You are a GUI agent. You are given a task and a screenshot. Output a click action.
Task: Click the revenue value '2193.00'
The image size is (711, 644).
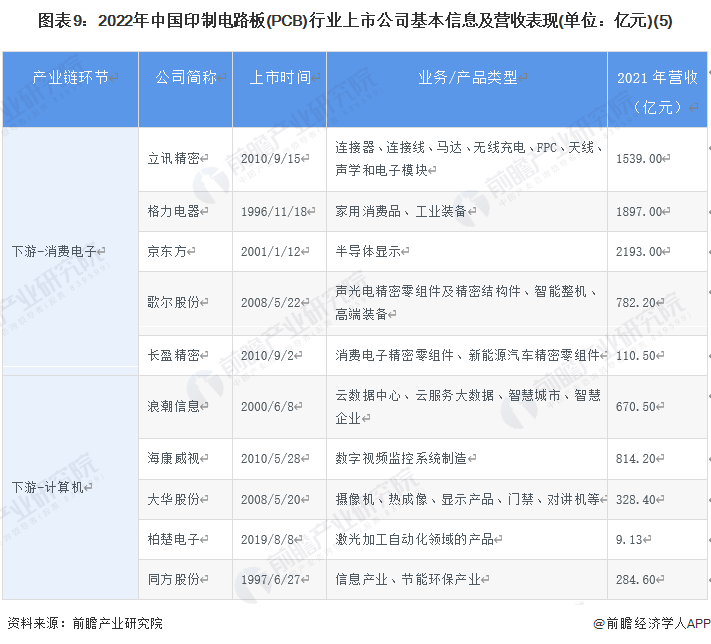click(x=639, y=252)
